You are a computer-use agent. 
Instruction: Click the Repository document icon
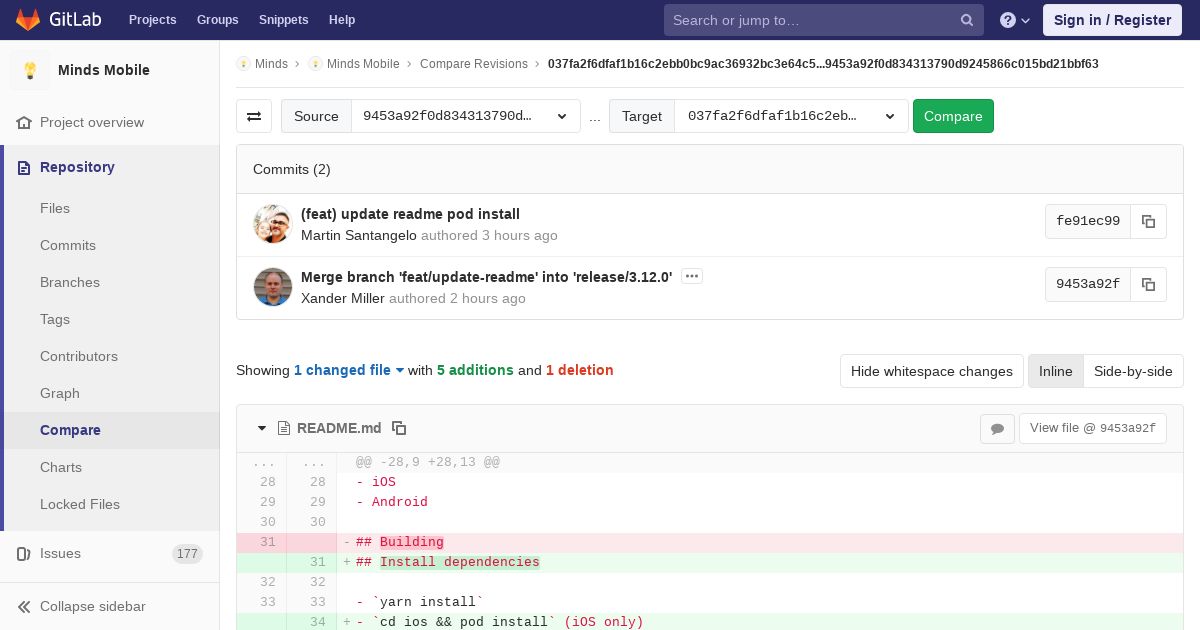tap(24, 168)
